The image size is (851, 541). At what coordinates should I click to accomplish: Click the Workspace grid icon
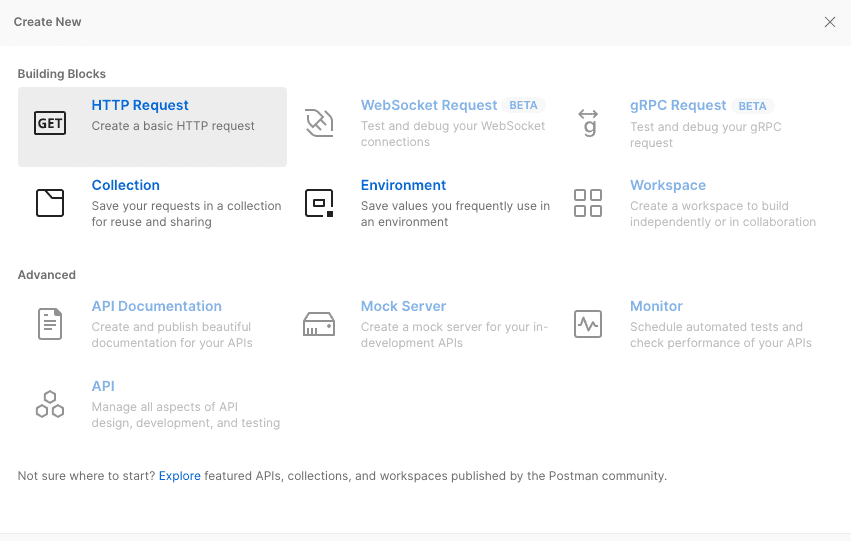tap(588, 203)
